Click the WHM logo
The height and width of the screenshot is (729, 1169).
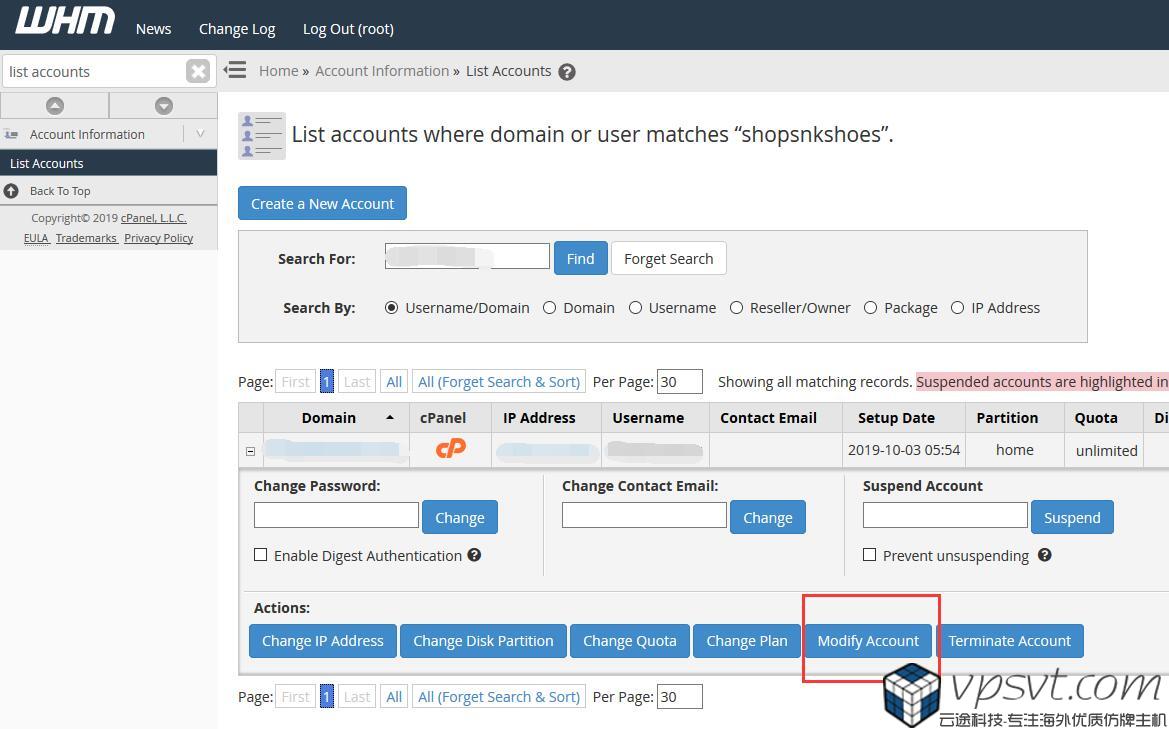[x=65, y=21]
